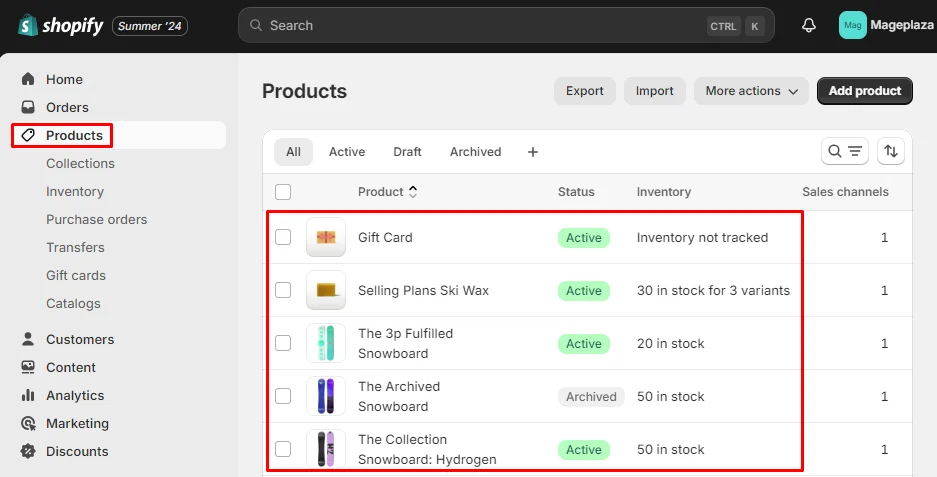Expand the More actions dropdown
The height and width of the screenshot is (477, 937).
[x=751, y=91]
